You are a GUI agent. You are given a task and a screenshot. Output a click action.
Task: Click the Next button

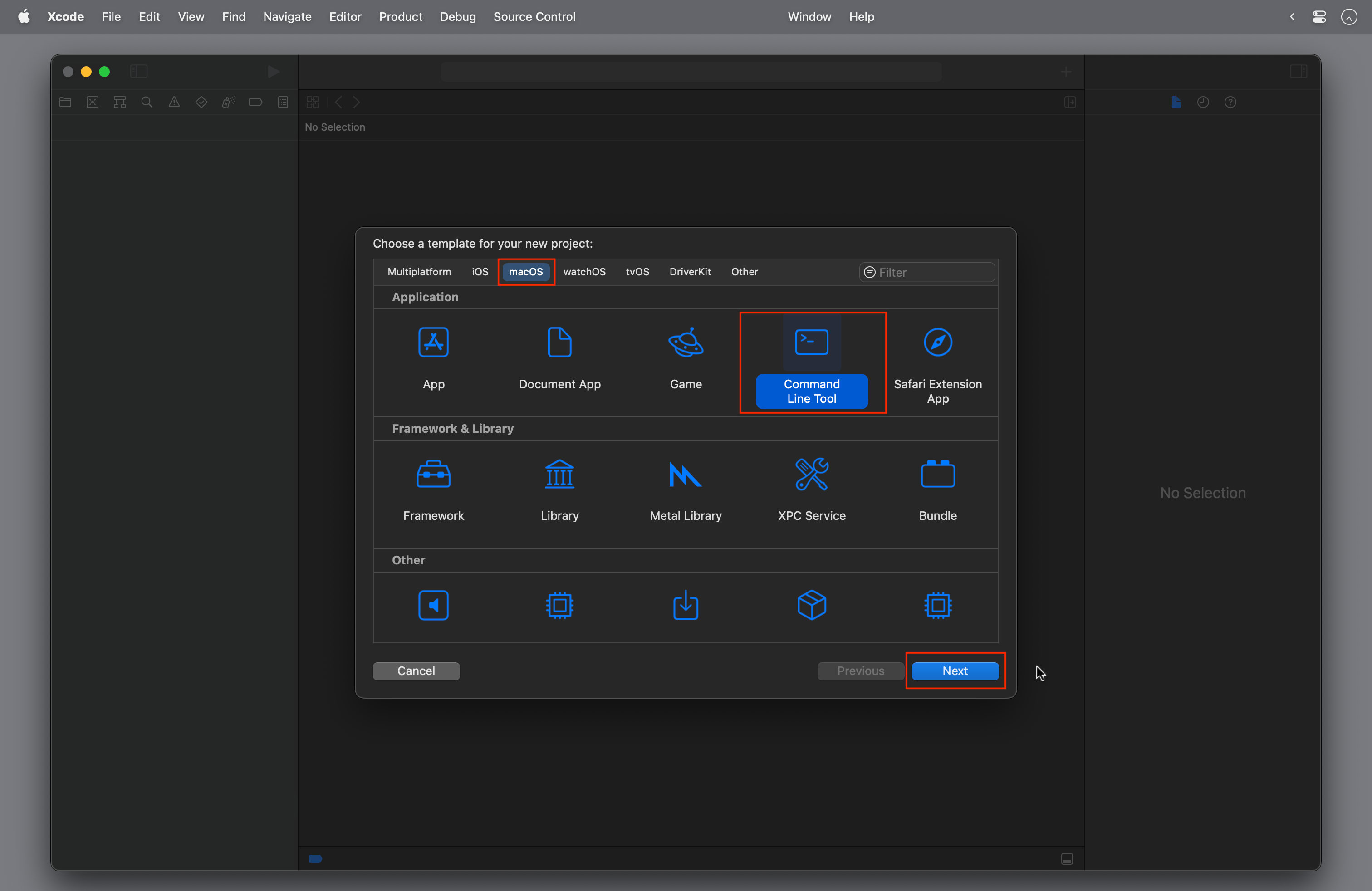pos(955,671)
